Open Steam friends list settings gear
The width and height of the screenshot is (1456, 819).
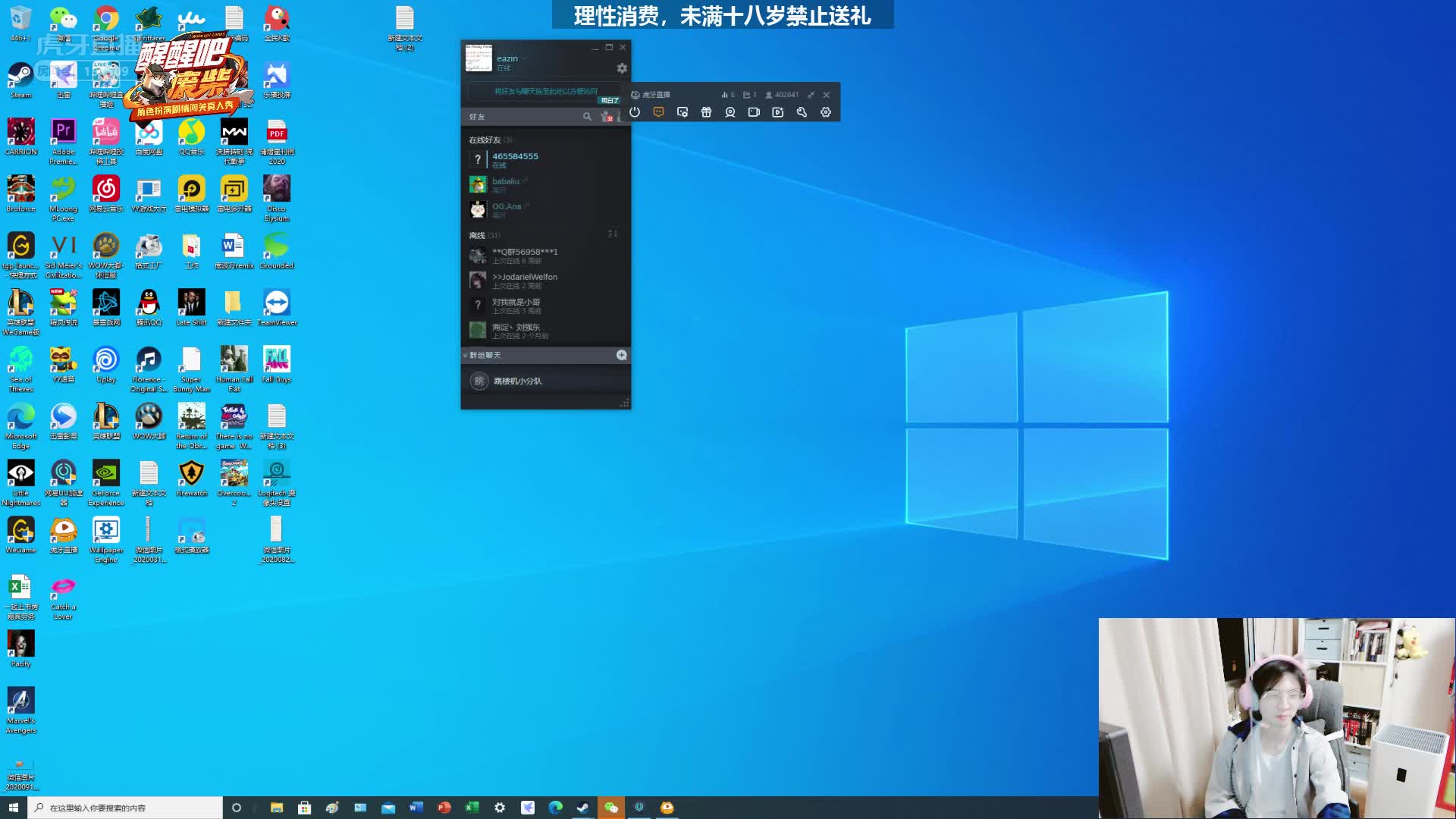click(622, 68)
